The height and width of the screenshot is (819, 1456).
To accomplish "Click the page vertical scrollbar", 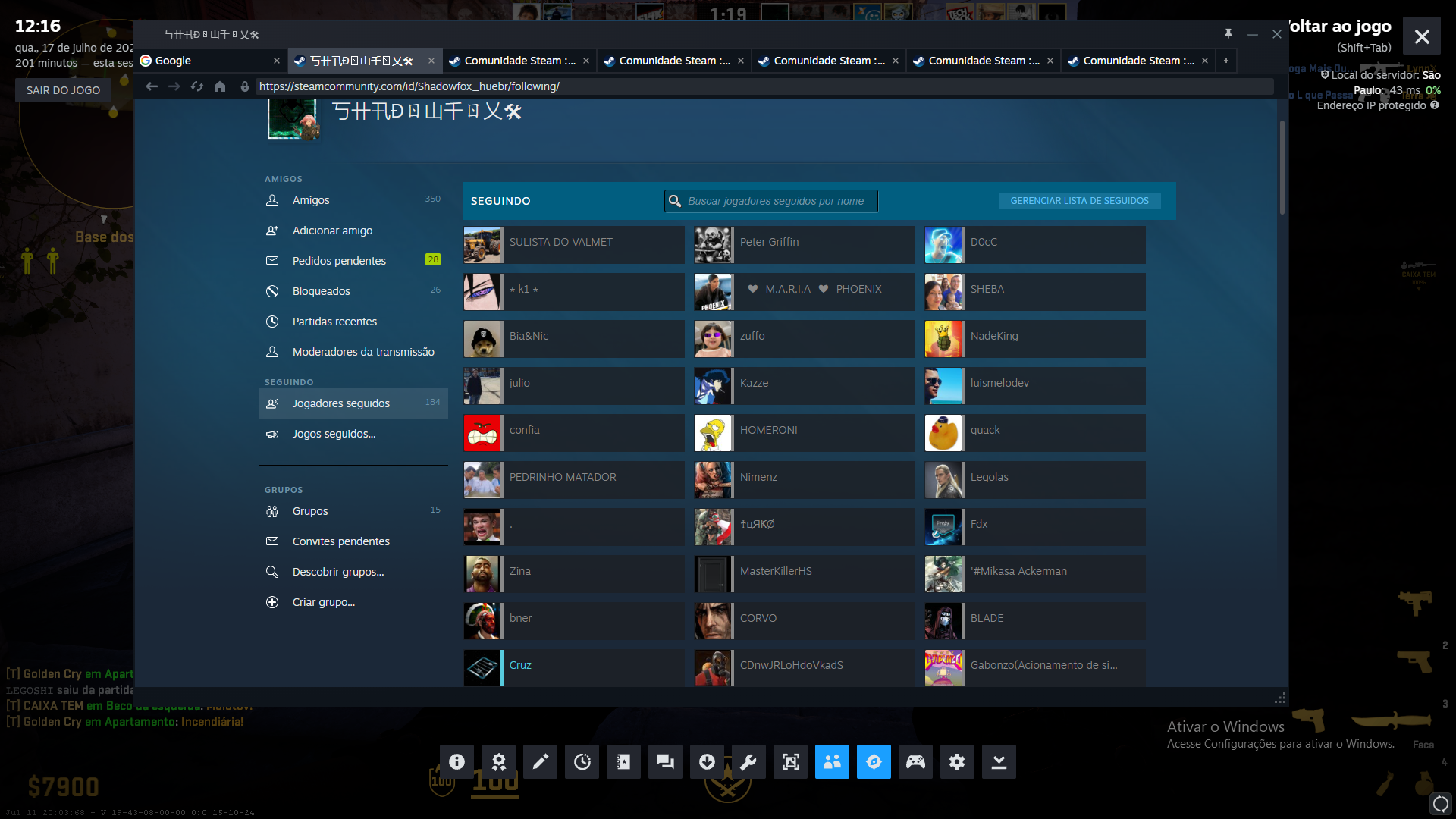I will pos(1282,167).
